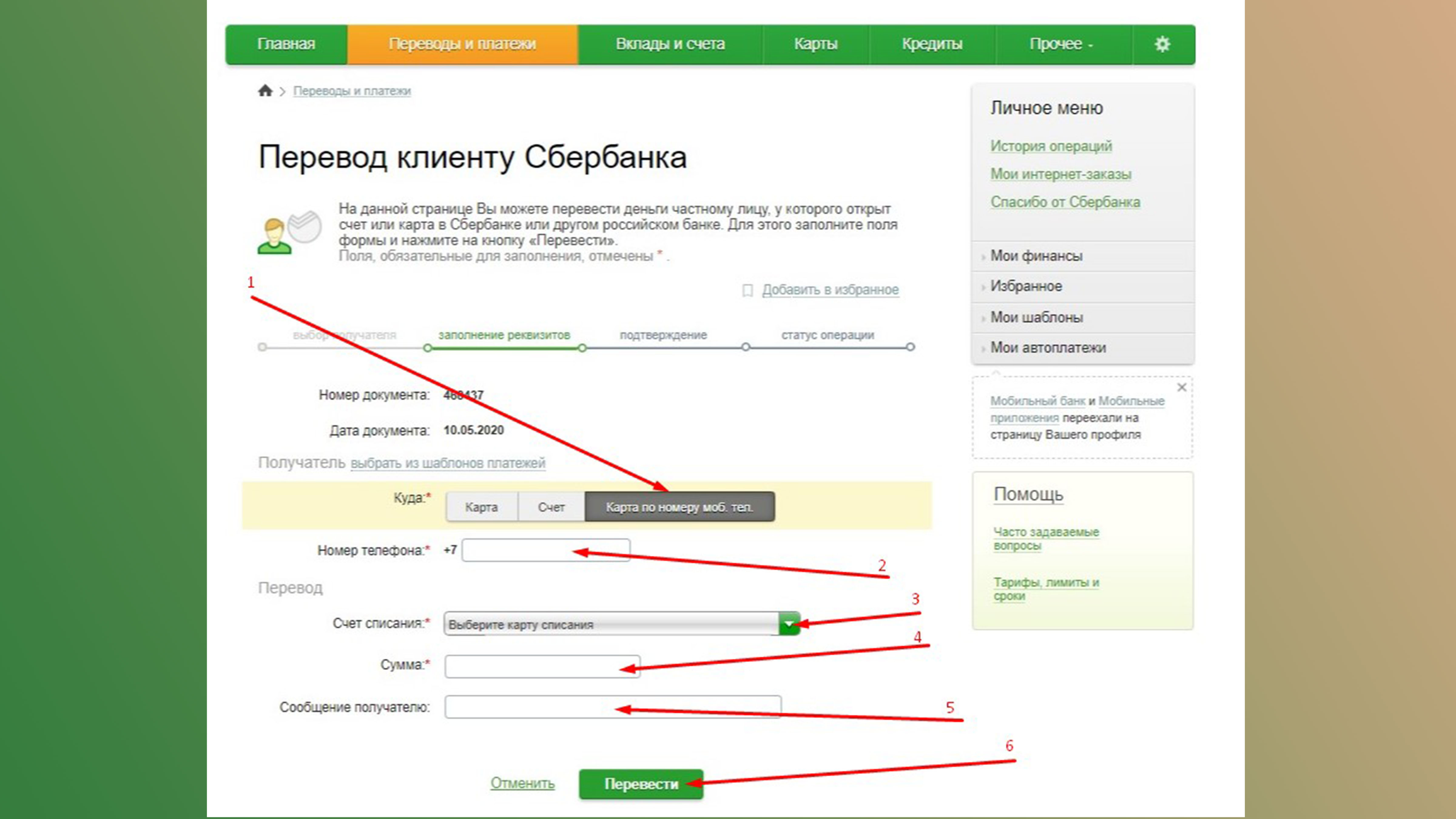
Task: Open Мои интернет-заказы link
Action: pos(1061,174)
